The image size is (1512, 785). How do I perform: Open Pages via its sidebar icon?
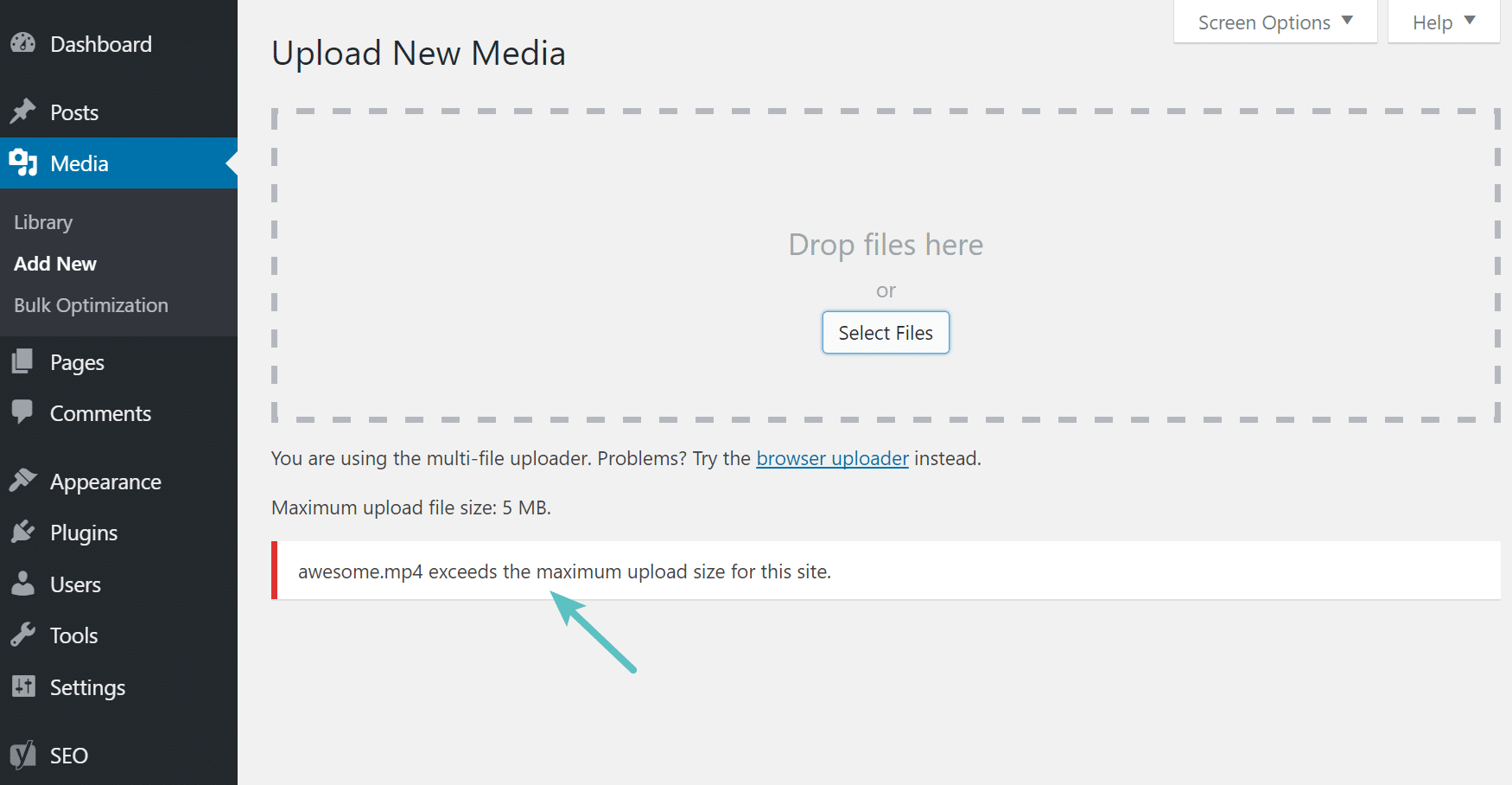(x=23, y=361)
